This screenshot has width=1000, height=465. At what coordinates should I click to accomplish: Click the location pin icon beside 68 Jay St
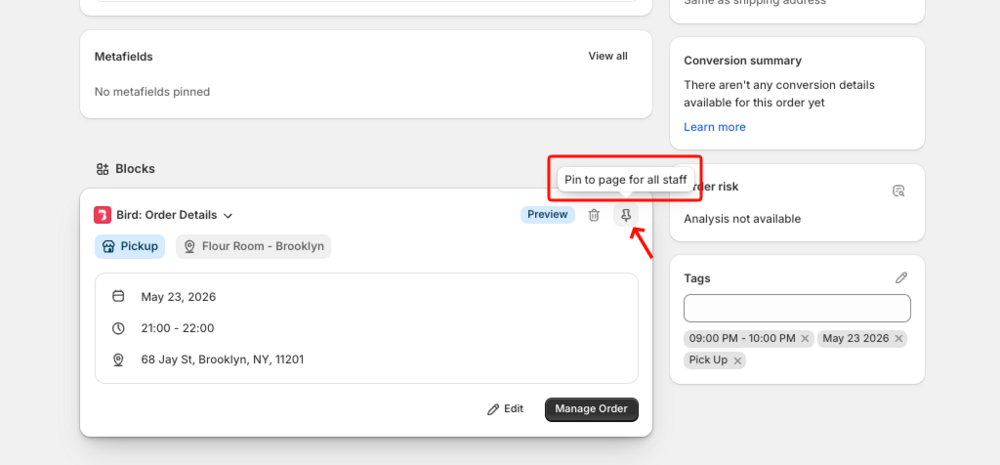[x=118, y=360]
